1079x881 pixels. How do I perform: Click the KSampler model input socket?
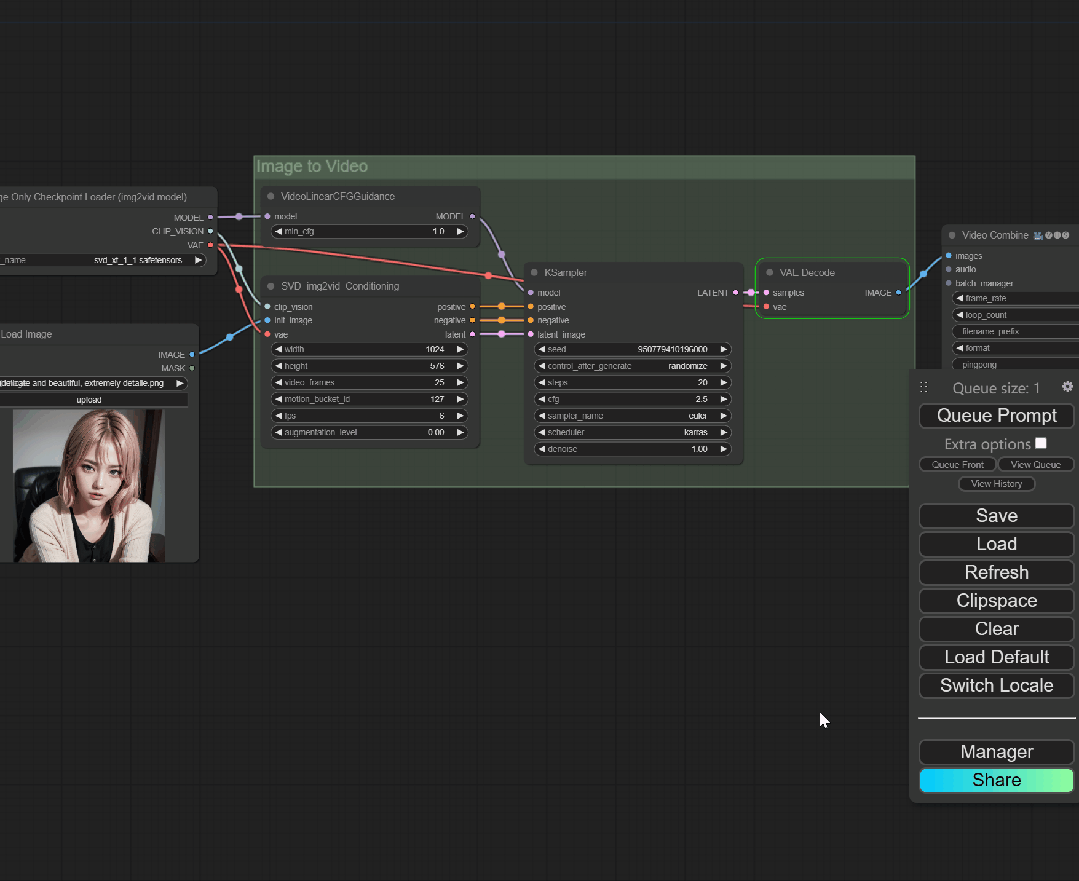click(x=531, y=293)
